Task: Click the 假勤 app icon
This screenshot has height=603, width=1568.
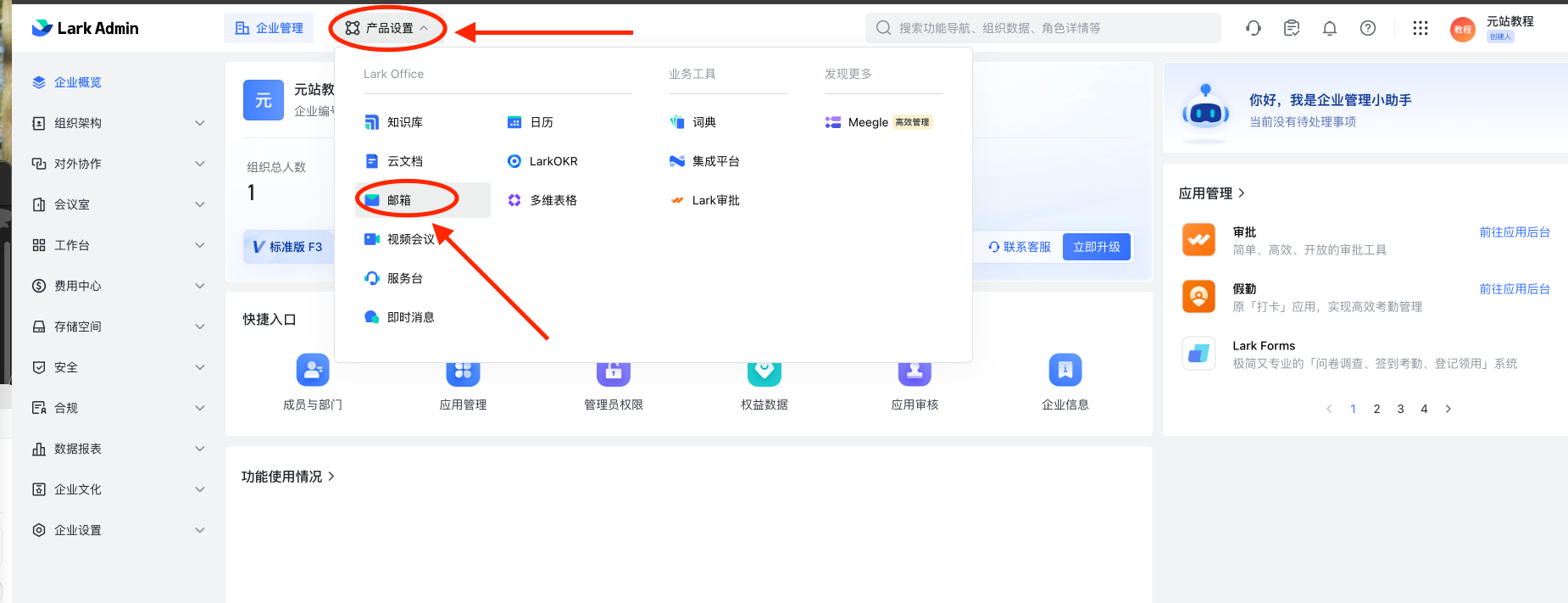Action: point(1198,297)
